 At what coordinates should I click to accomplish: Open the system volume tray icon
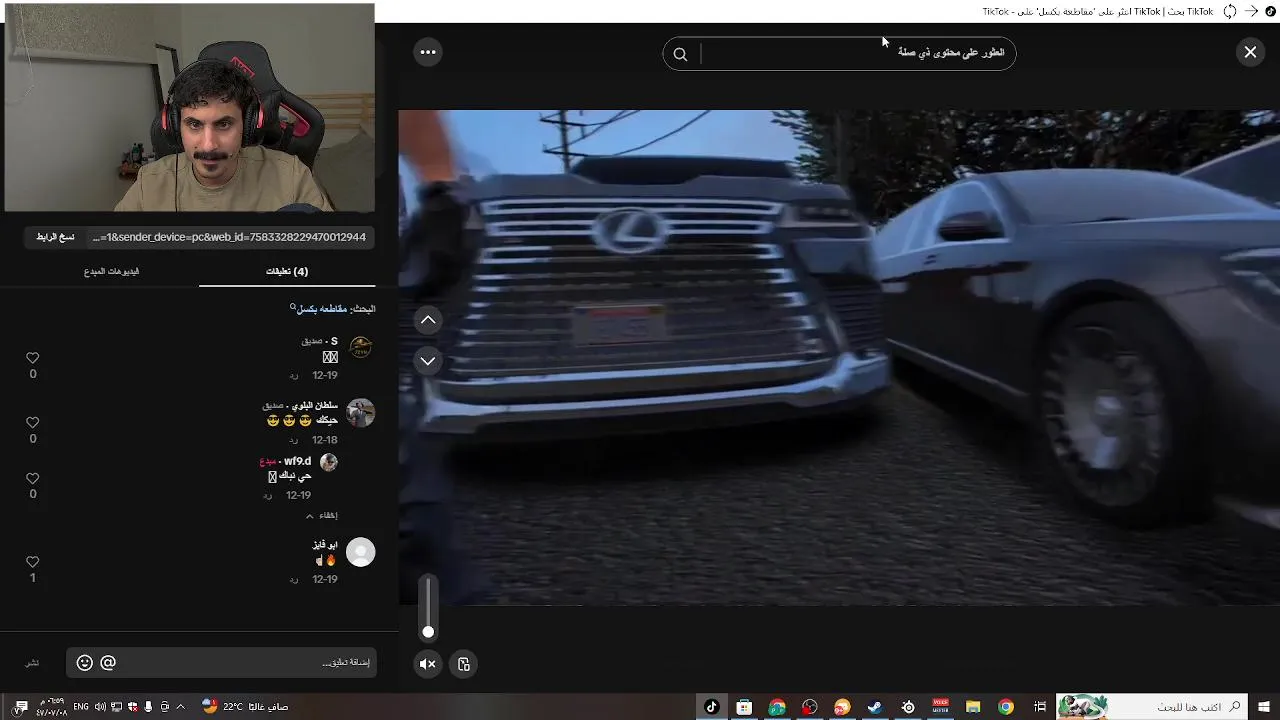pyautogui.click(x=100, y=707)
